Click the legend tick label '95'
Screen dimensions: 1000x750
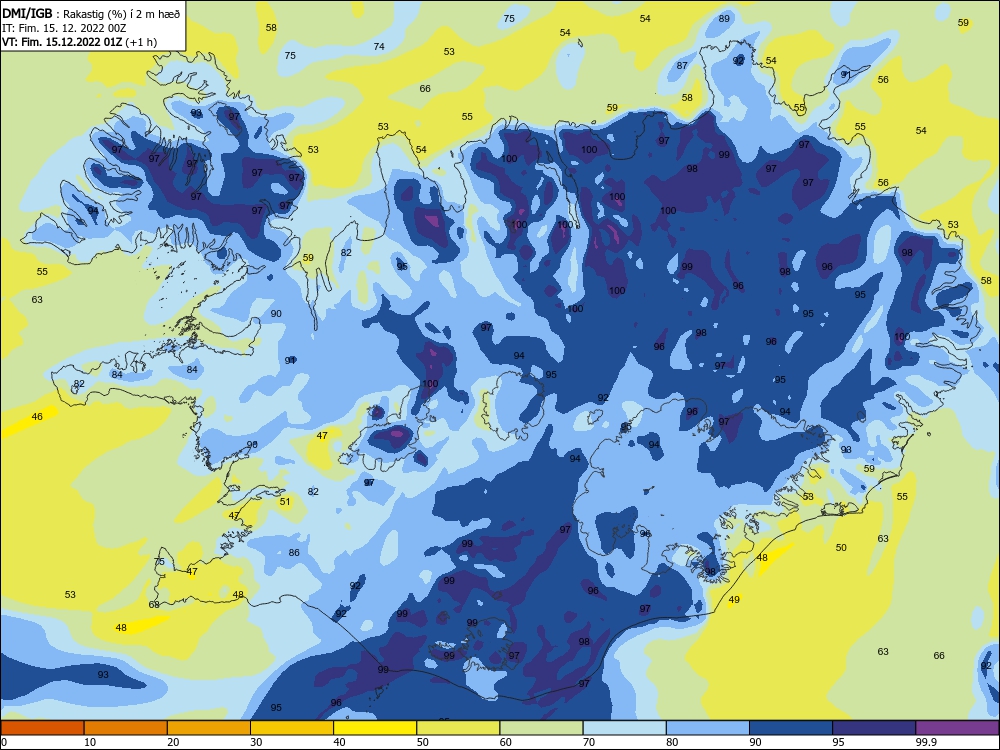[838, 742]
